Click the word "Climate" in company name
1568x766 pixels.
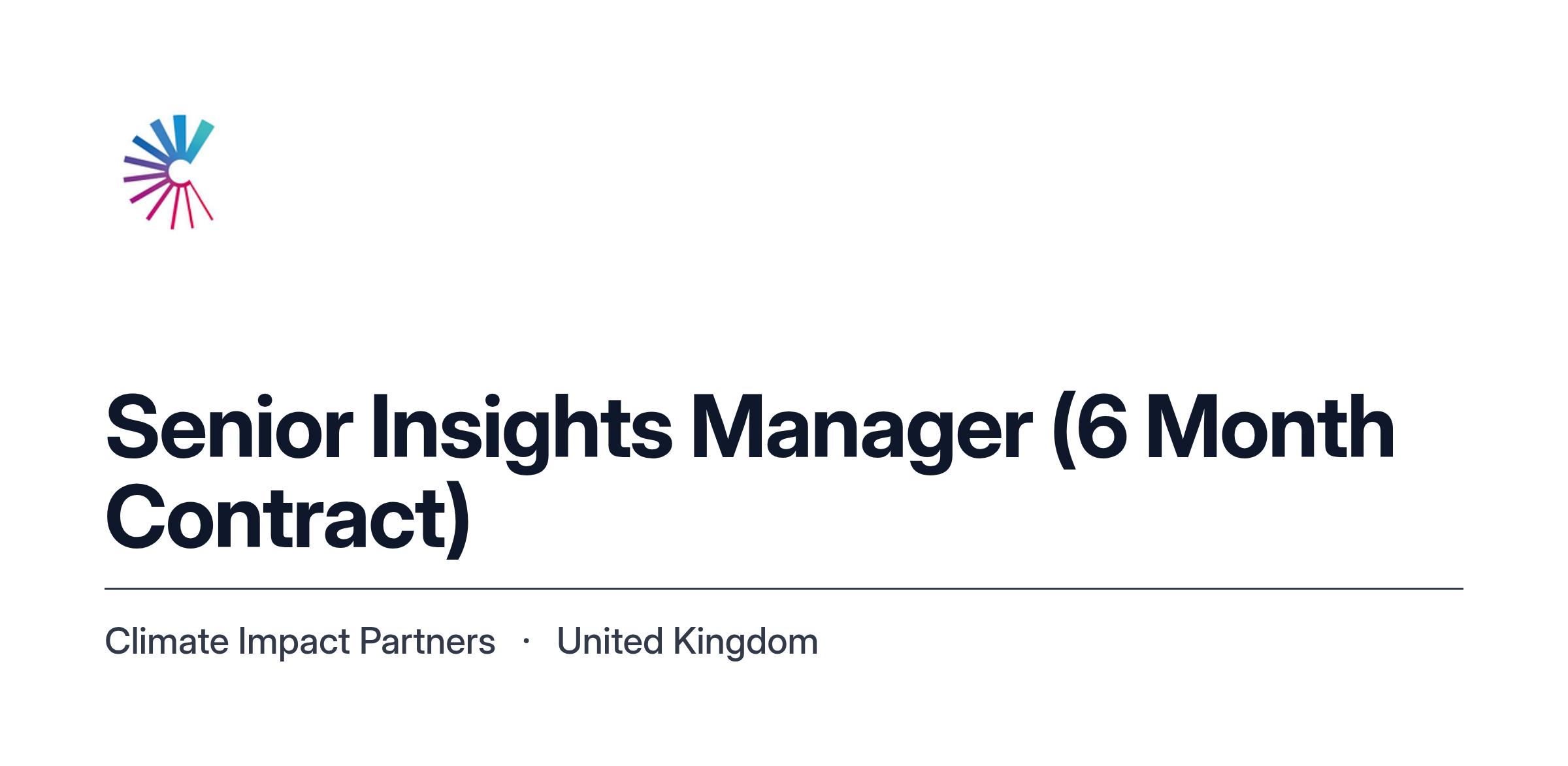coord(167,641)
